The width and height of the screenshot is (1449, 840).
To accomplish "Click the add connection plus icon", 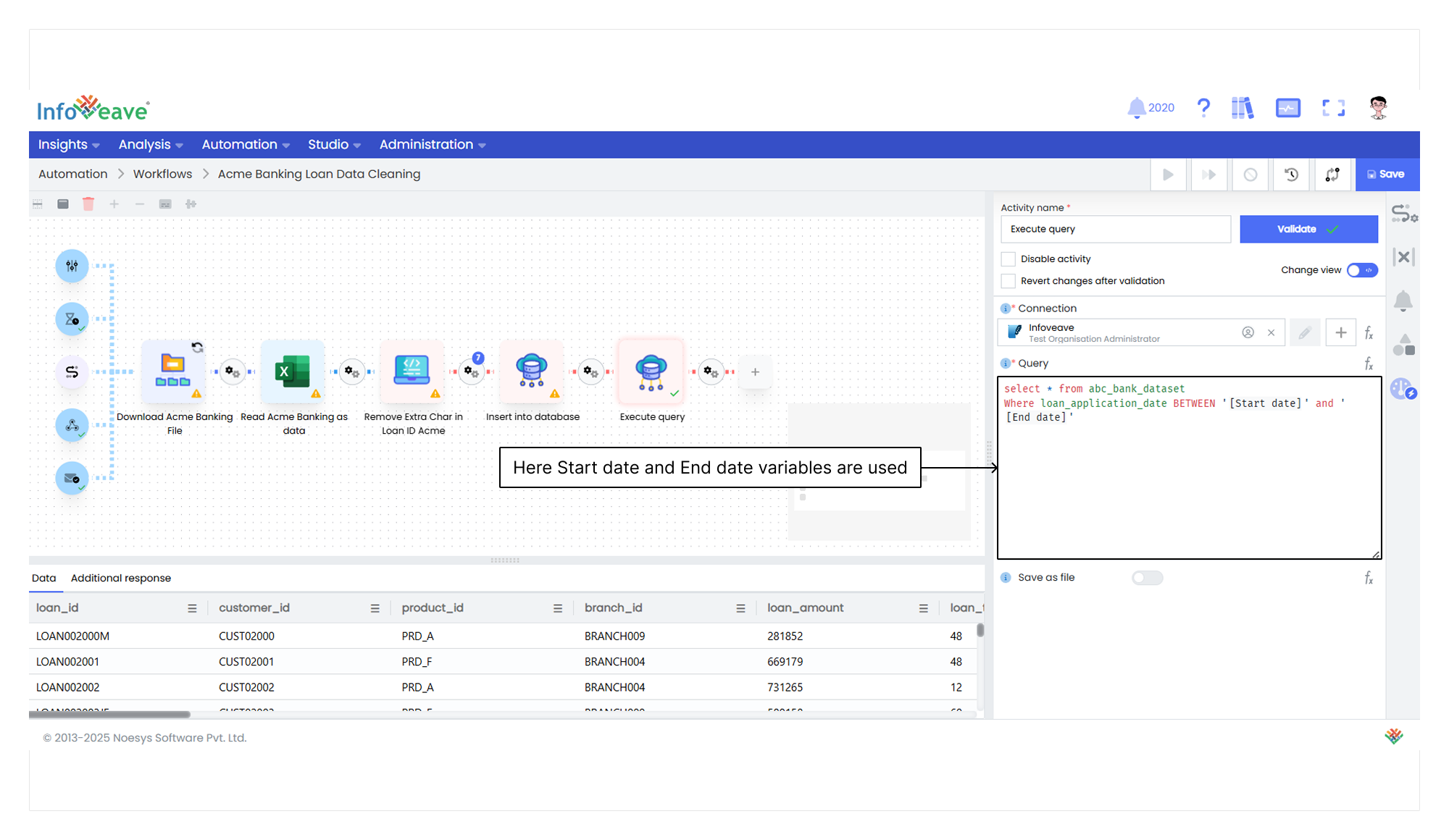I will pyautogui.click(x=1341, y=332).
